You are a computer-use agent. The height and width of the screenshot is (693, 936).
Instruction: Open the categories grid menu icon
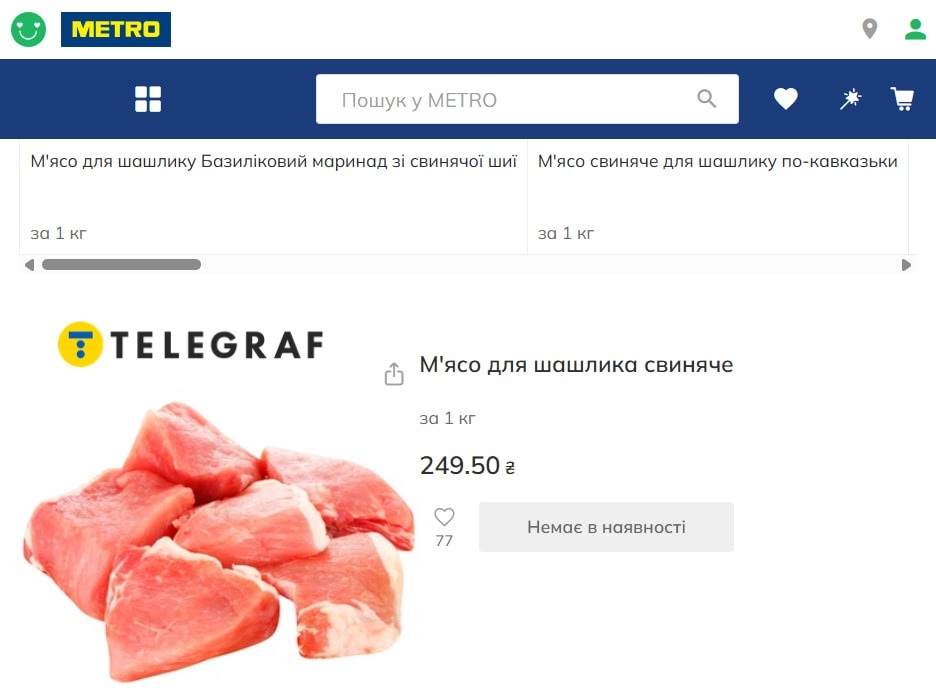(x=148, y=99)
